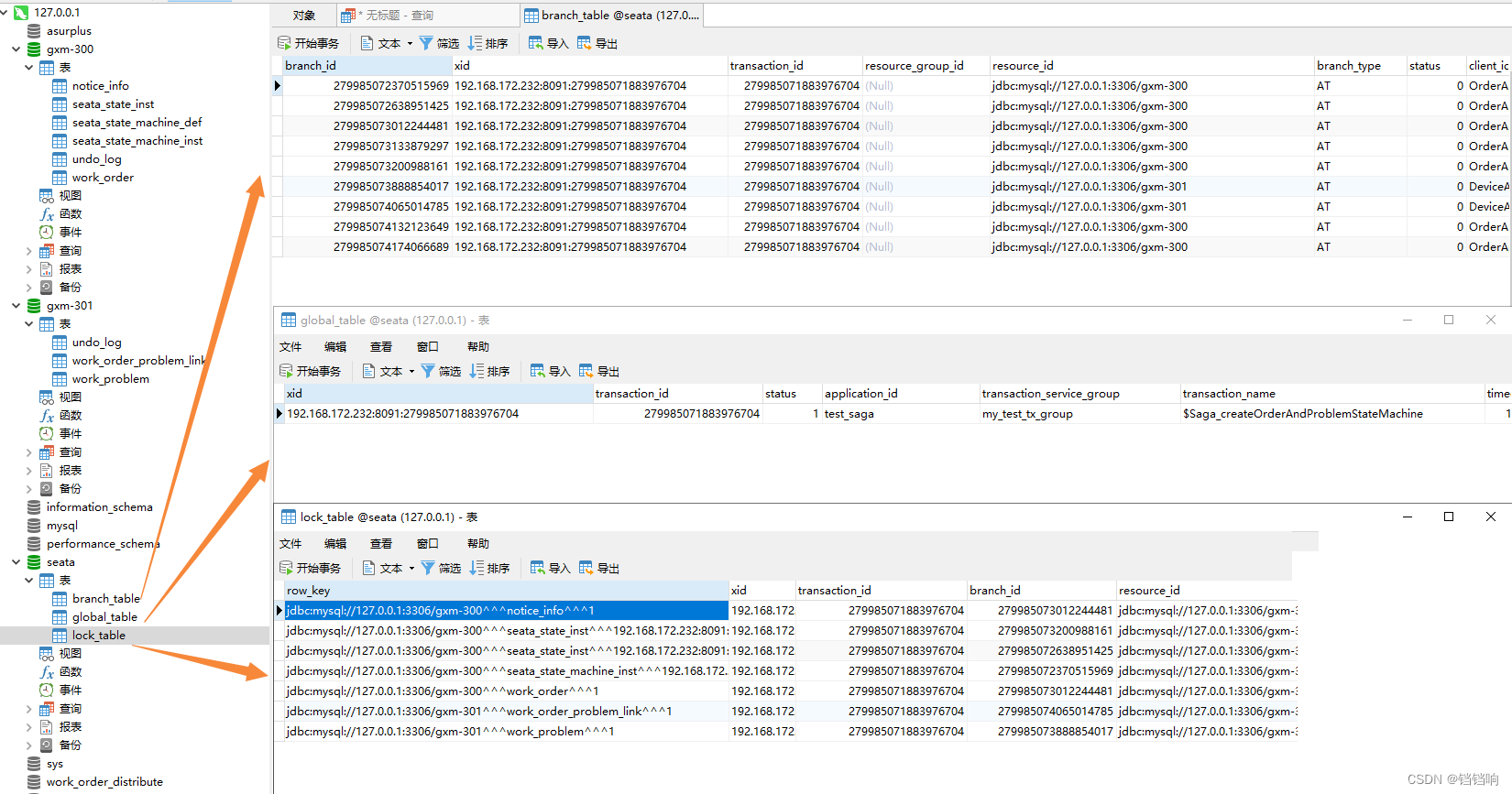Open text dropdown in lock_table toolbar
Image resolution: width=1512 pixels, height=794 pixels.
[x=411, y=568]
